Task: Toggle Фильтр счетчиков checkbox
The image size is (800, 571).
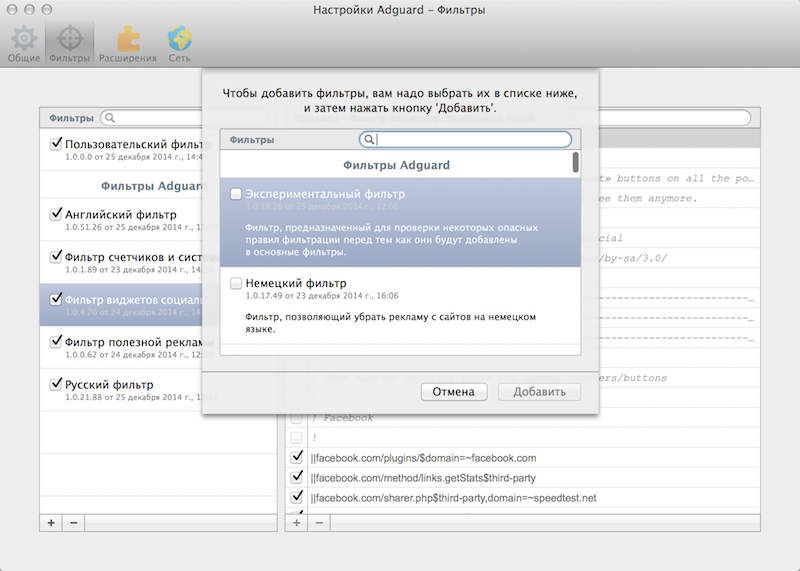Action: 56,257
